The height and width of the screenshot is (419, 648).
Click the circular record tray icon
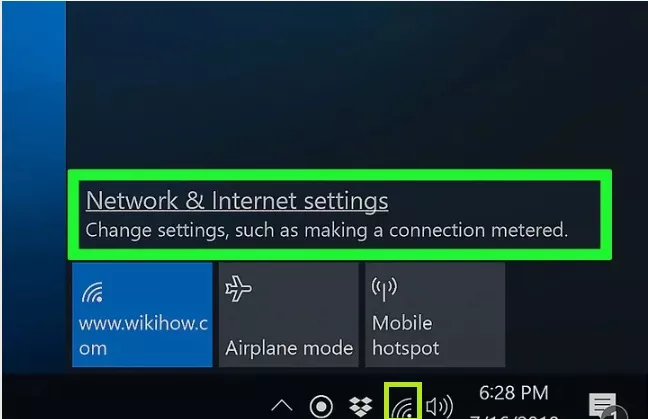[x=321, y=407]
